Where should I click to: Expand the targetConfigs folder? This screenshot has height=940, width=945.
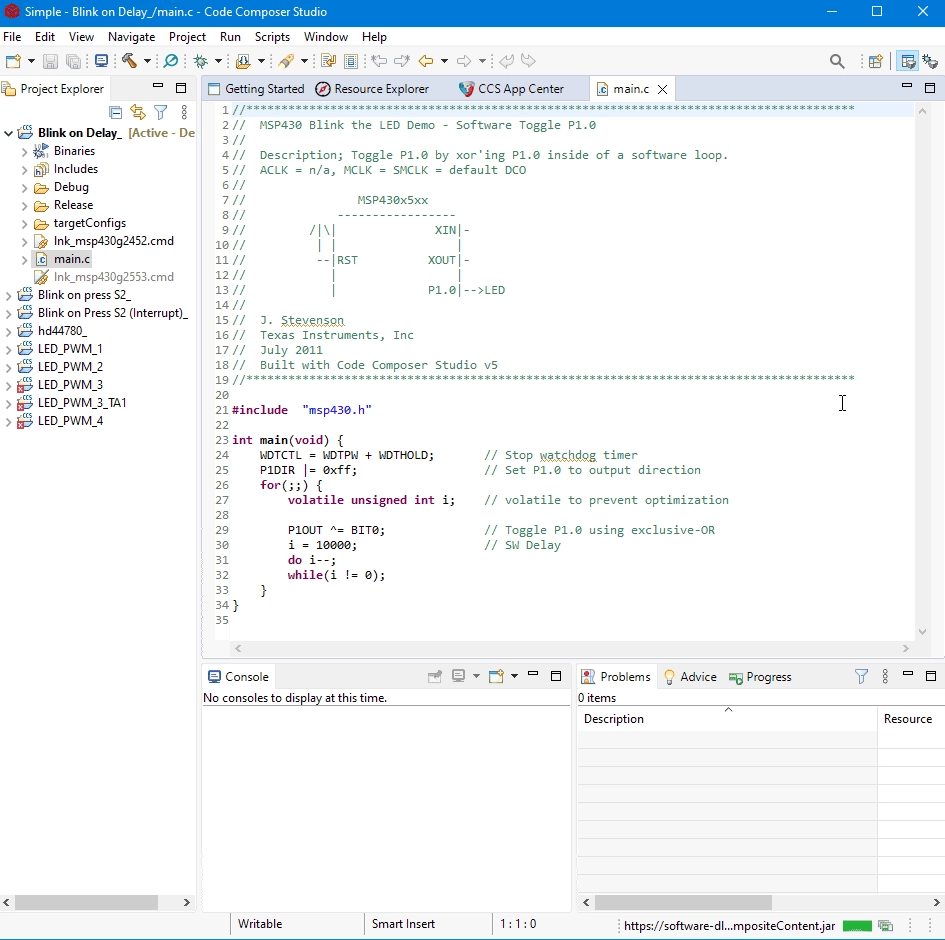[x=24, y=224]
